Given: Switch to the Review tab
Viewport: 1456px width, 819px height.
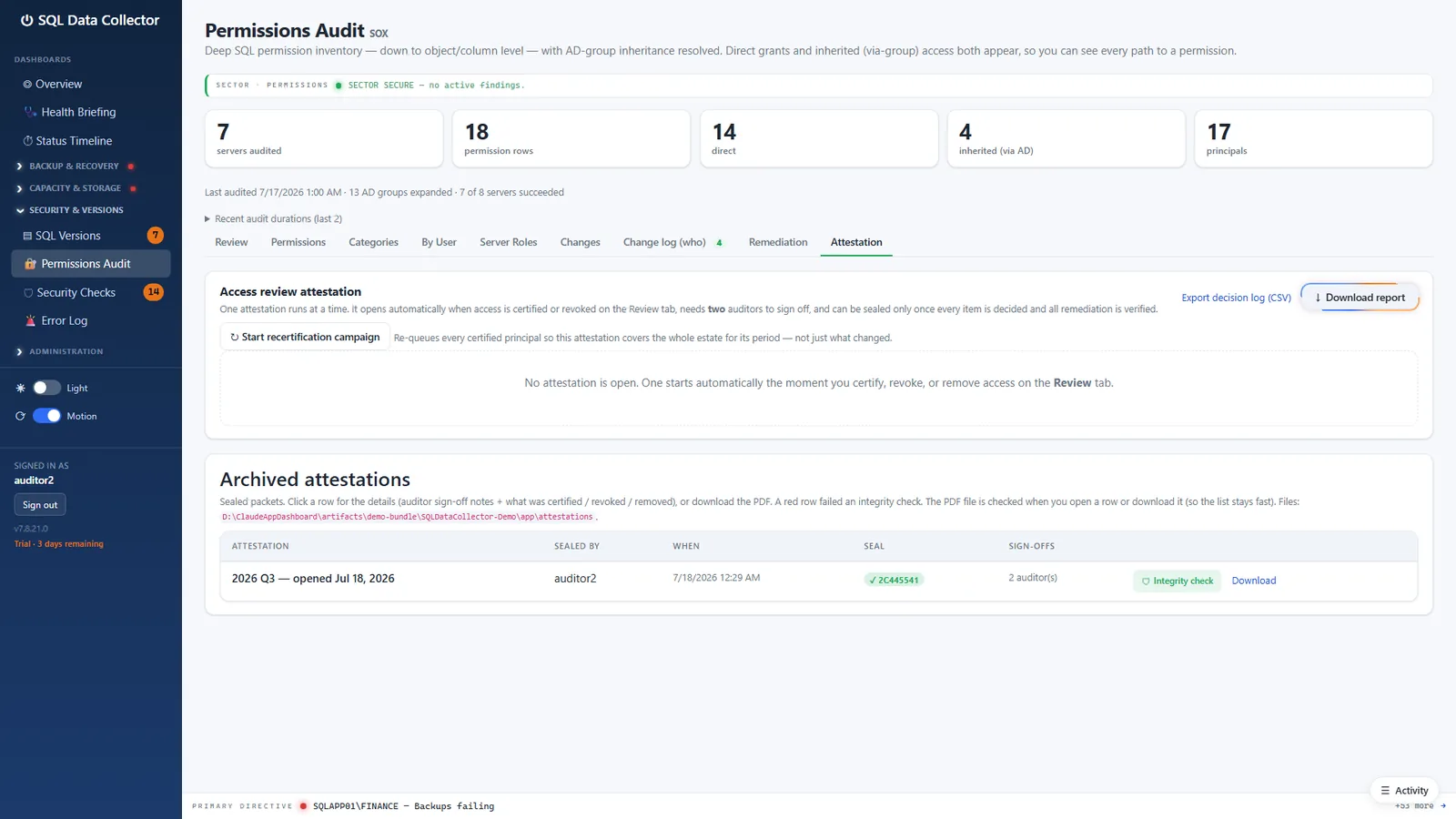Looking at the screenshot, I should point(231,242).
